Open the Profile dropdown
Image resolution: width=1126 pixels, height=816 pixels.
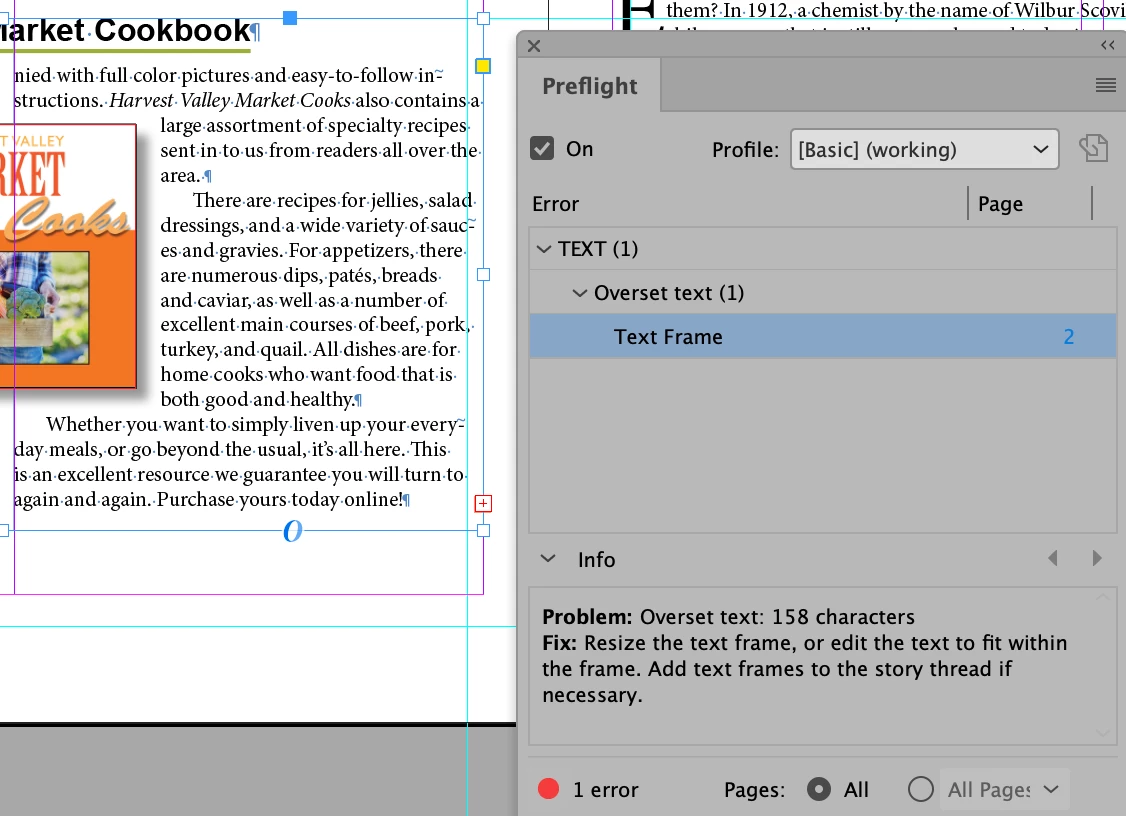click(924, 149)
